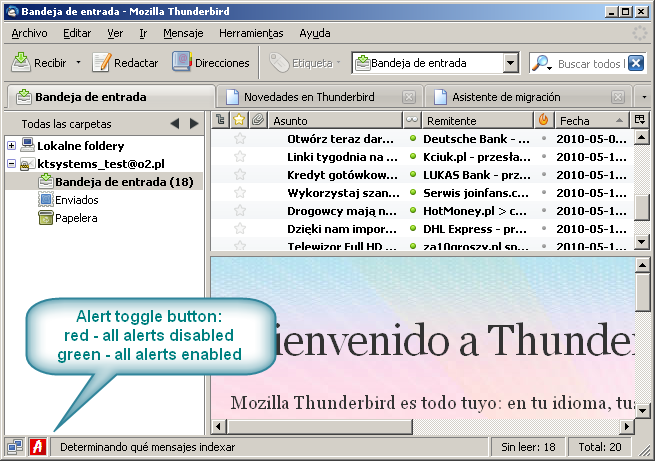Click the Etiqueta tag button
This screenshot has height=461, width=655.
pos(304,63)
